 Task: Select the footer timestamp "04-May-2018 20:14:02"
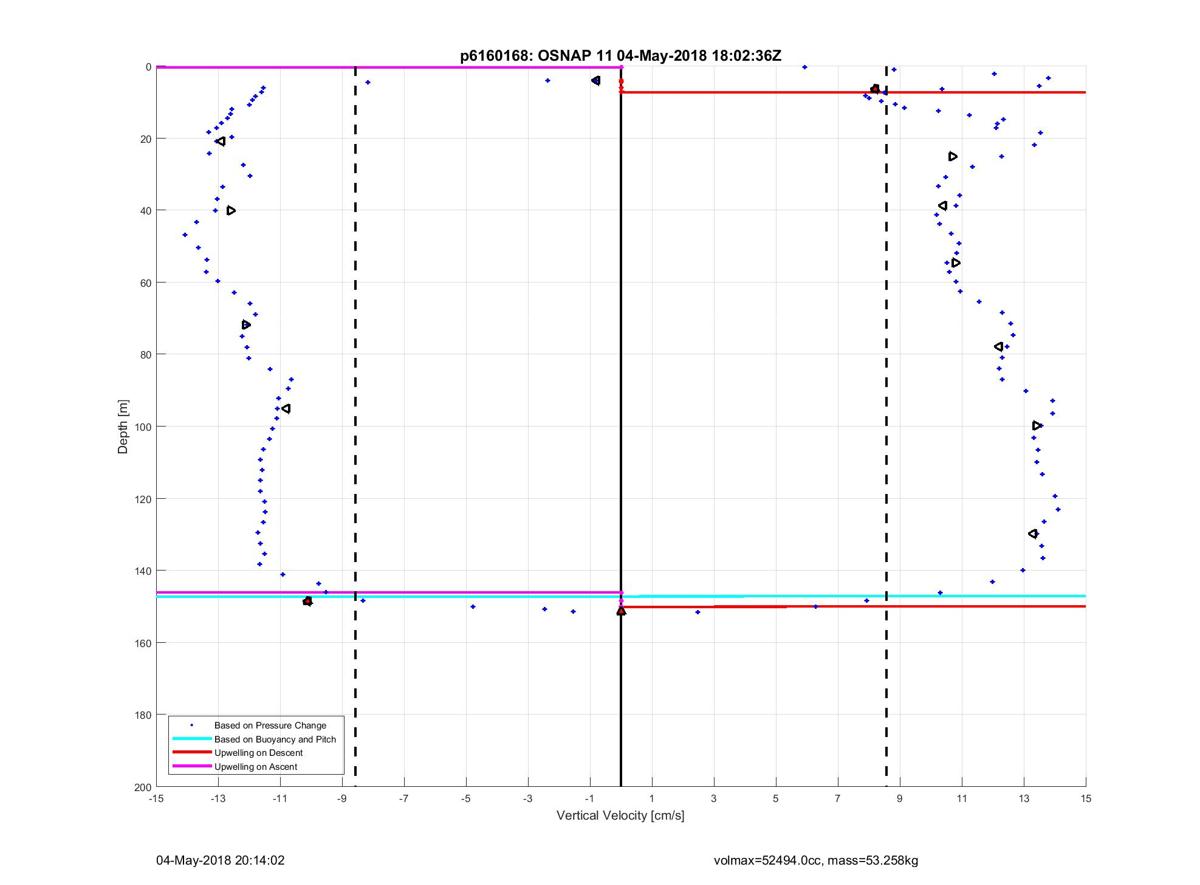[221, 860]
